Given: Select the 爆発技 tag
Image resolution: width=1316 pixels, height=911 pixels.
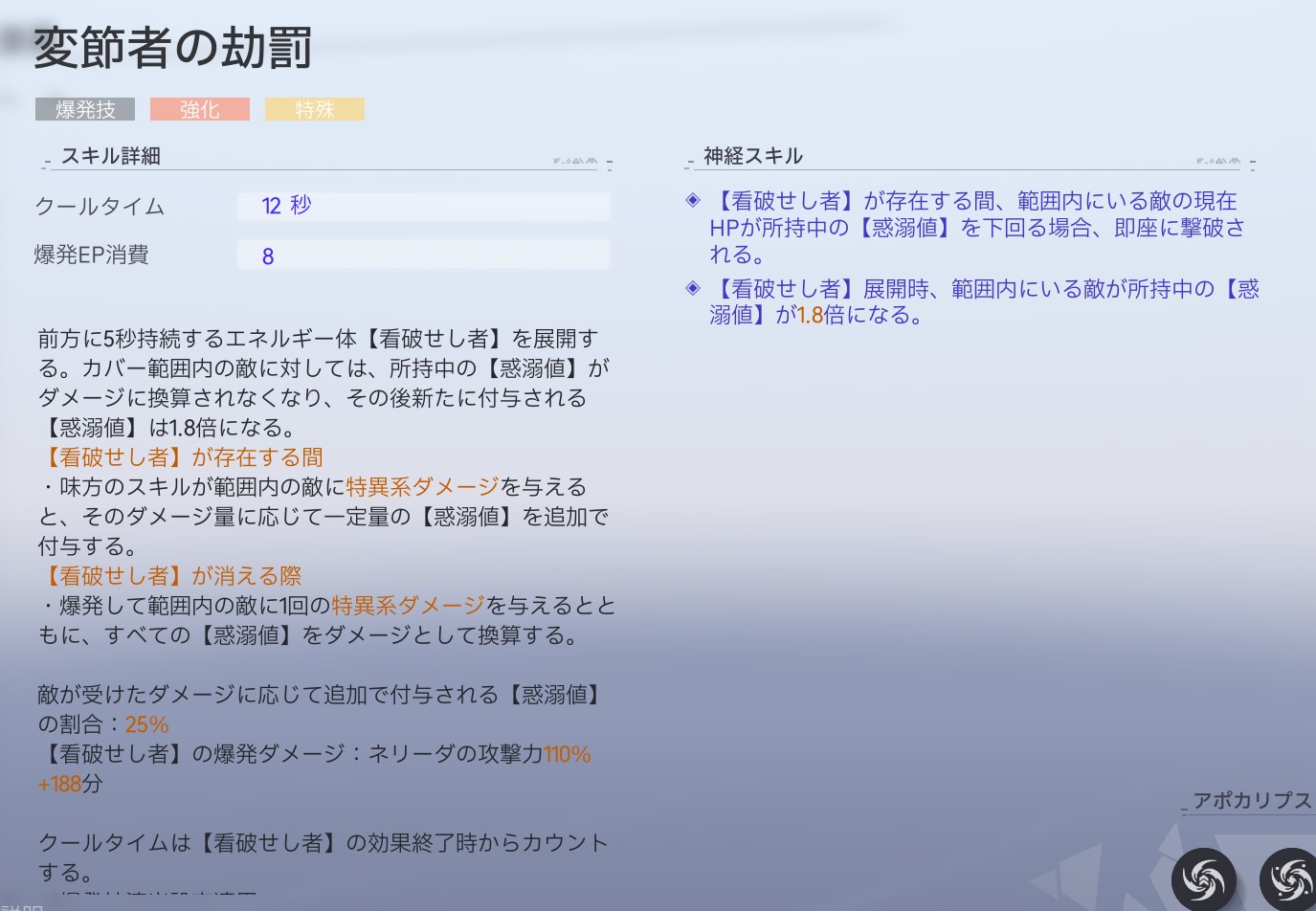Looking at the screenshot, I should (x=85, y=110).
